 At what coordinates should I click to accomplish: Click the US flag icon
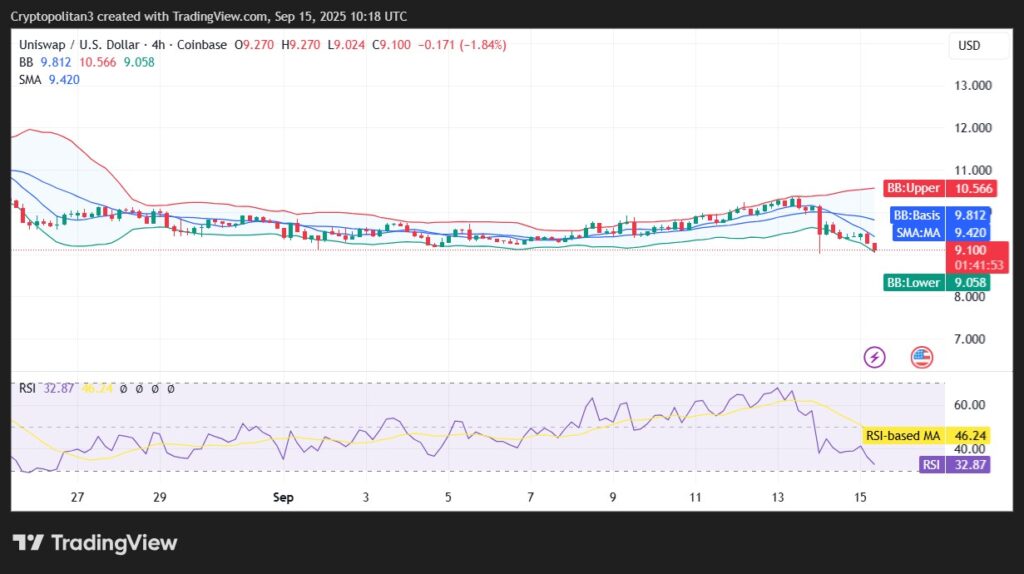point(921,357)
